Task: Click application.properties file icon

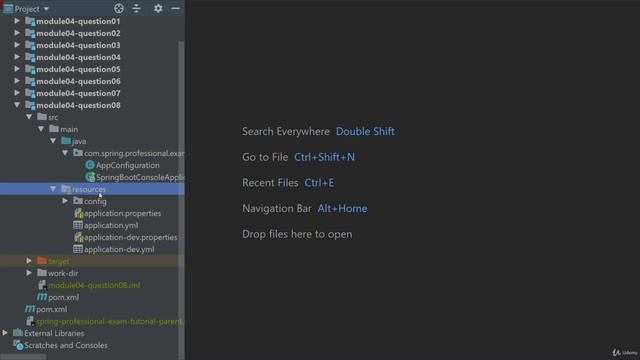Action: click(78, 213)
